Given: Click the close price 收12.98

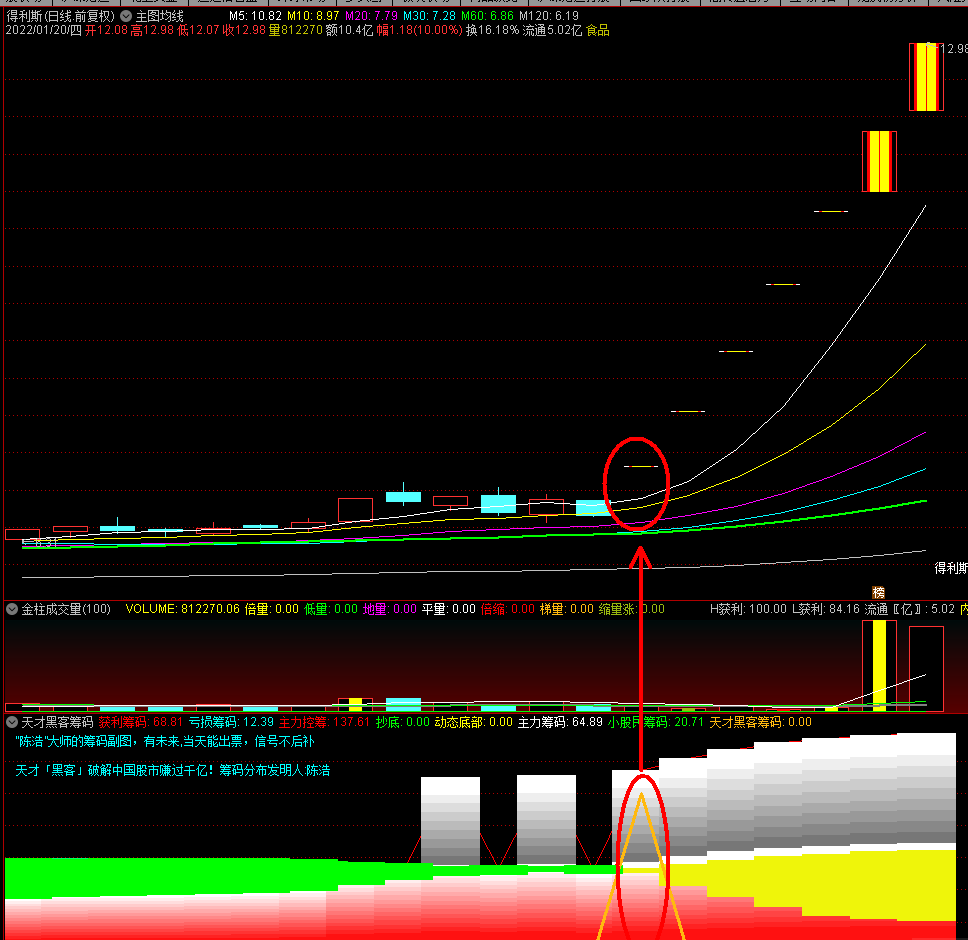Looking at the screenshot, I should click(x=244, y=30).
